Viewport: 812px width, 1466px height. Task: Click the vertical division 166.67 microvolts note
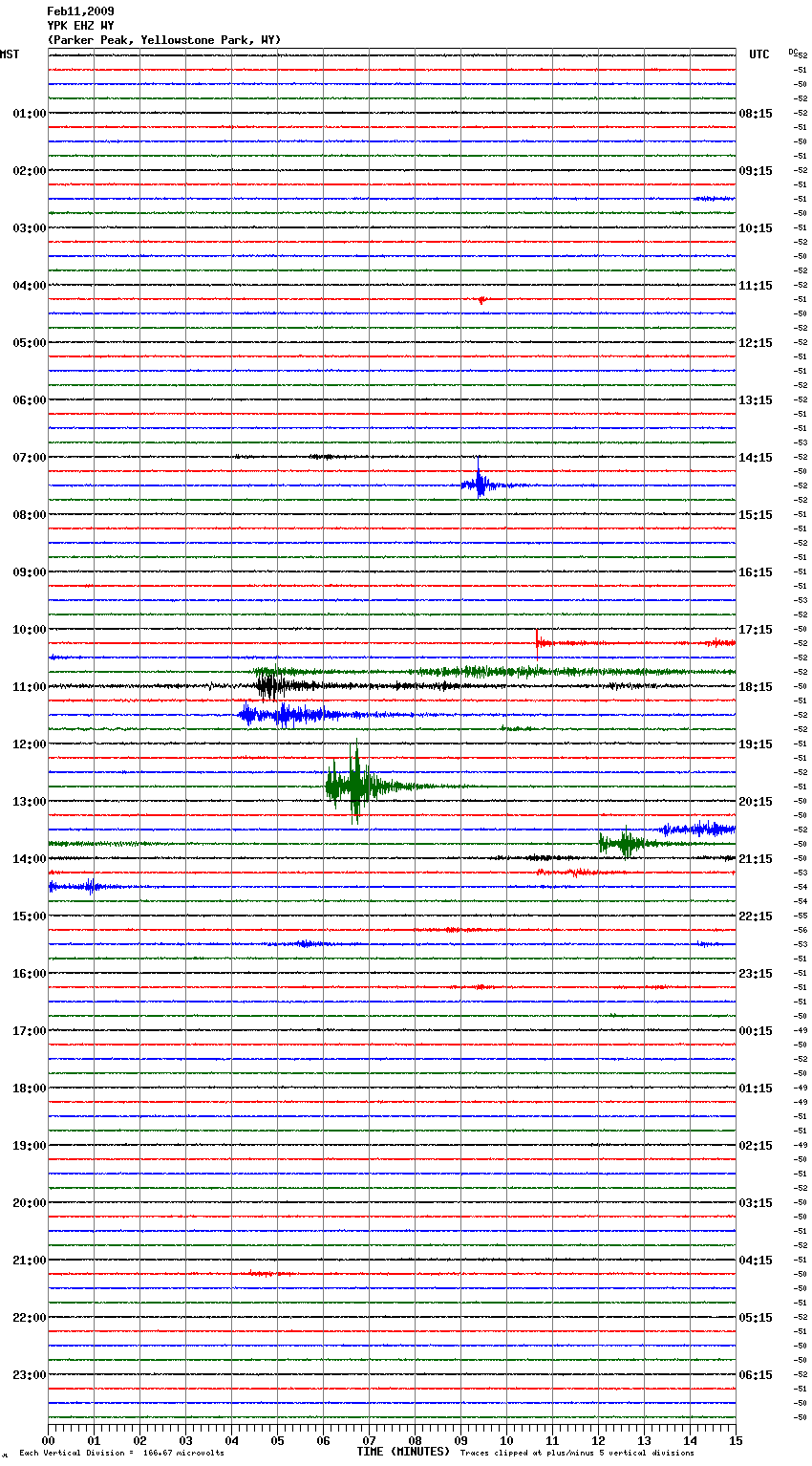tap(121, 1453)
